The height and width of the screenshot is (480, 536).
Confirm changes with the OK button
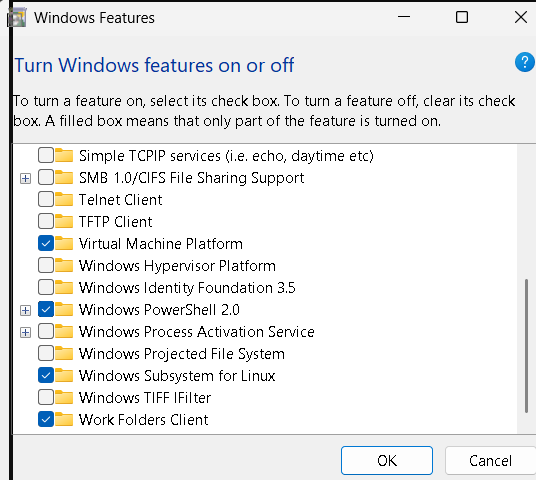pos(387,461)
